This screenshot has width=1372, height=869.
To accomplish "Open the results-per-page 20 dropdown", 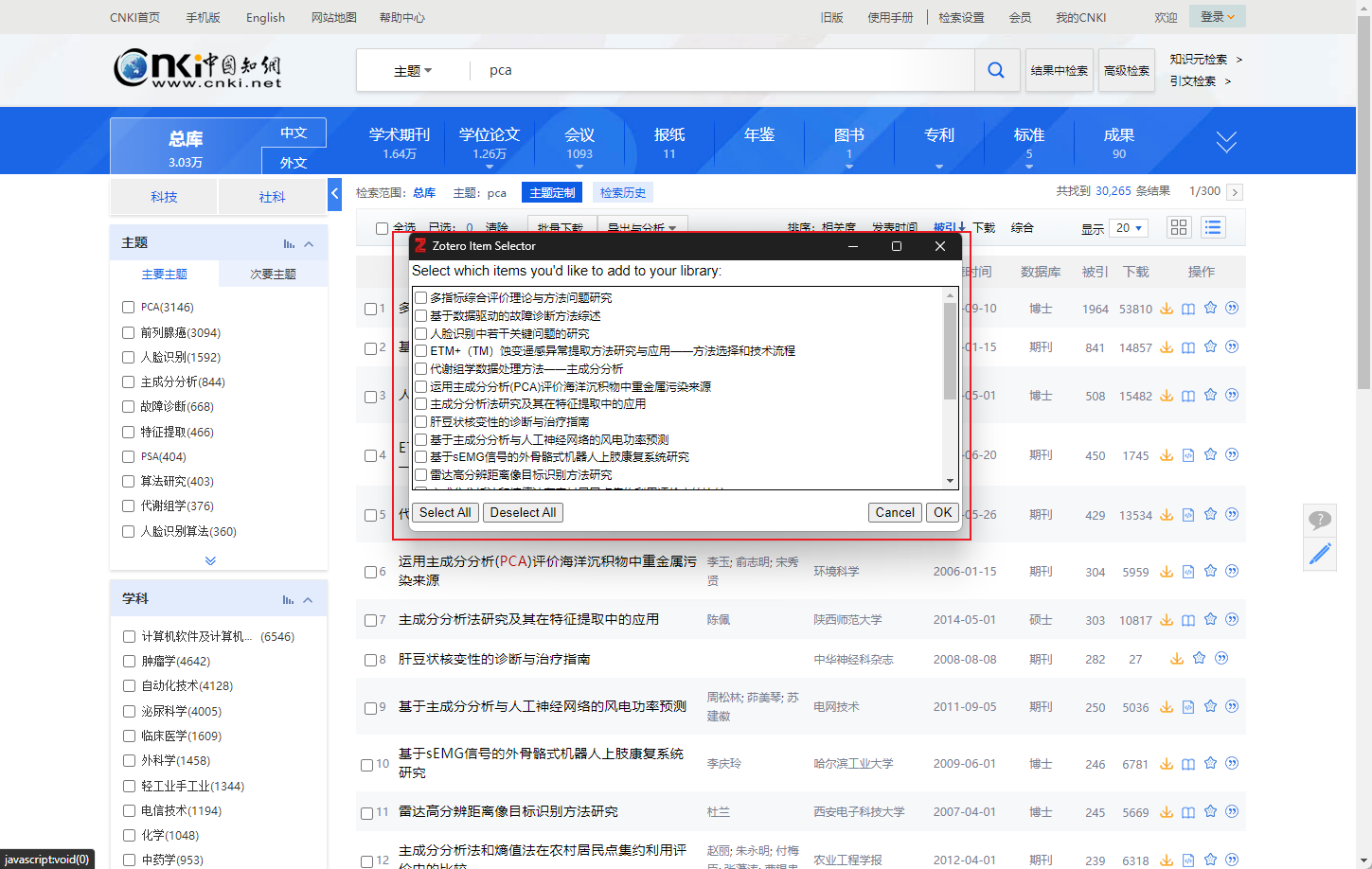I will point(1129,228).
